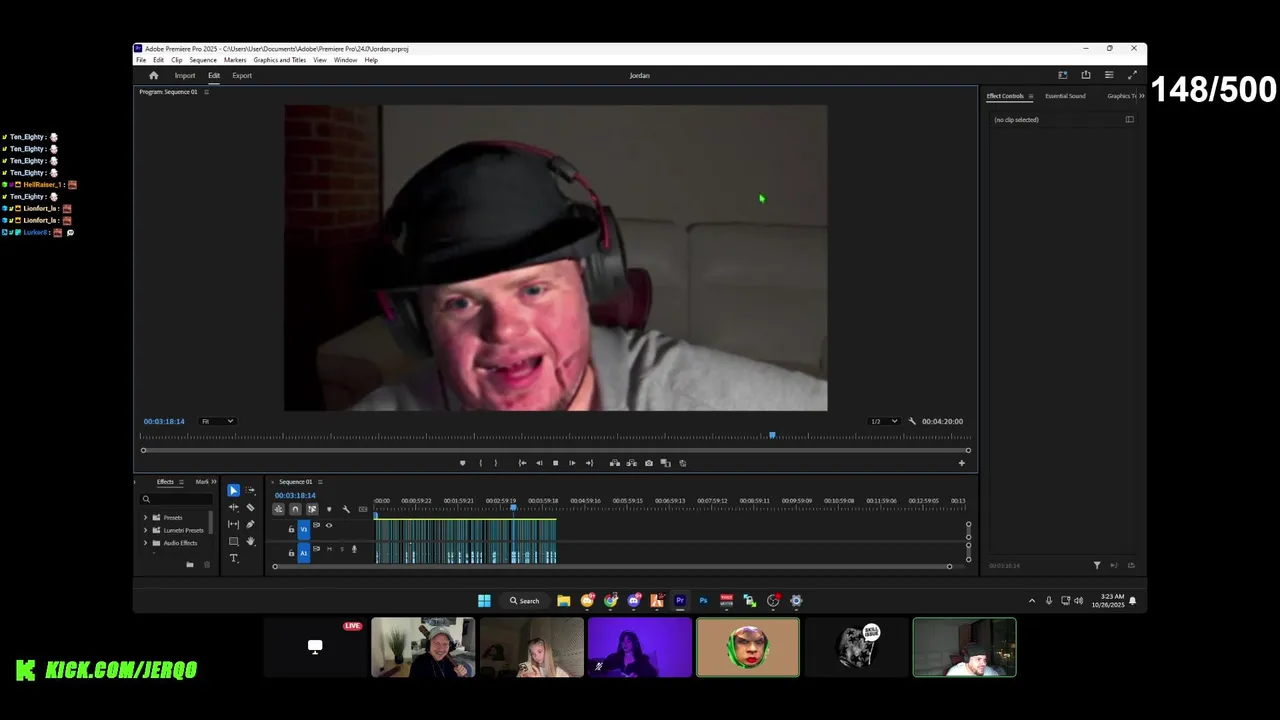Mute the A1 audio track
The height and width of the screenshot is (720, 1280).
point(329,549)
